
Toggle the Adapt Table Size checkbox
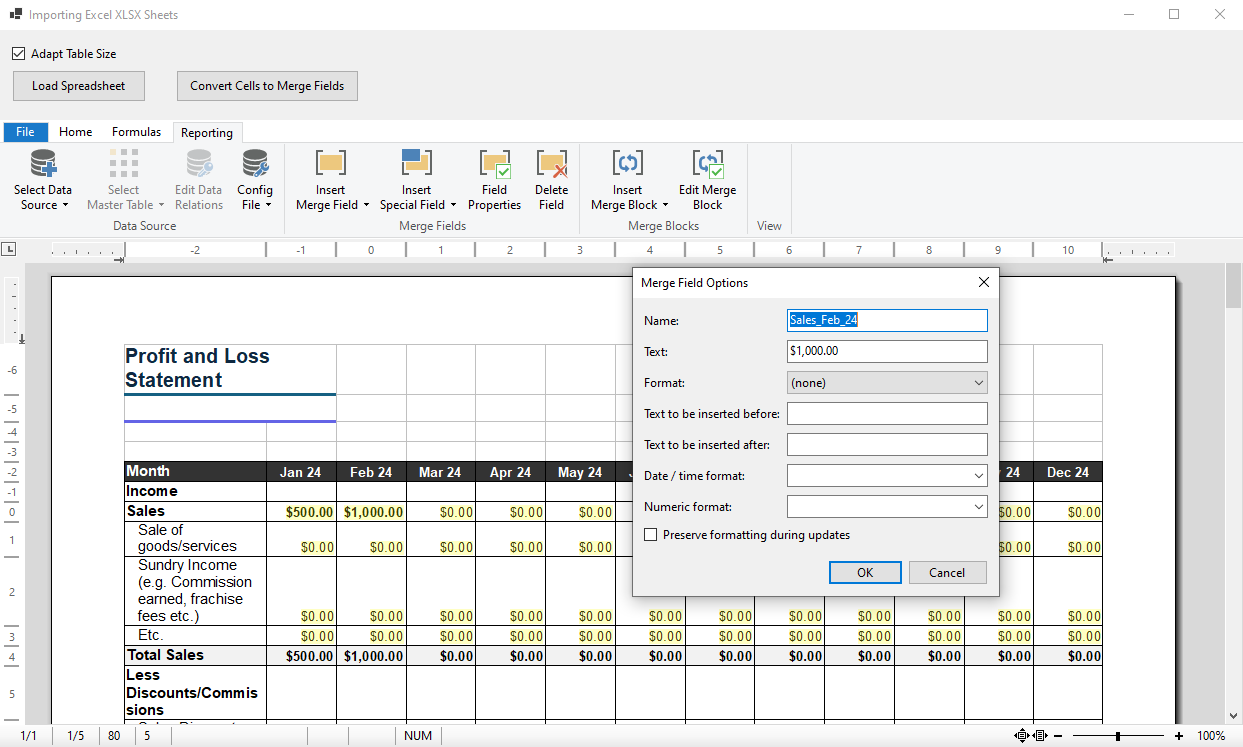pos(18,54)
